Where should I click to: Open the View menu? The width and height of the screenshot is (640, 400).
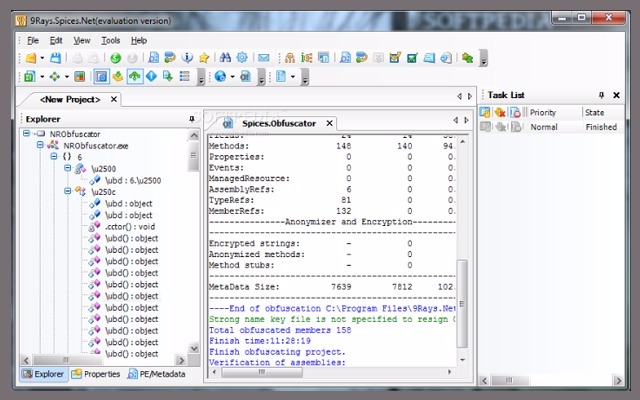[x=82, y=40]
